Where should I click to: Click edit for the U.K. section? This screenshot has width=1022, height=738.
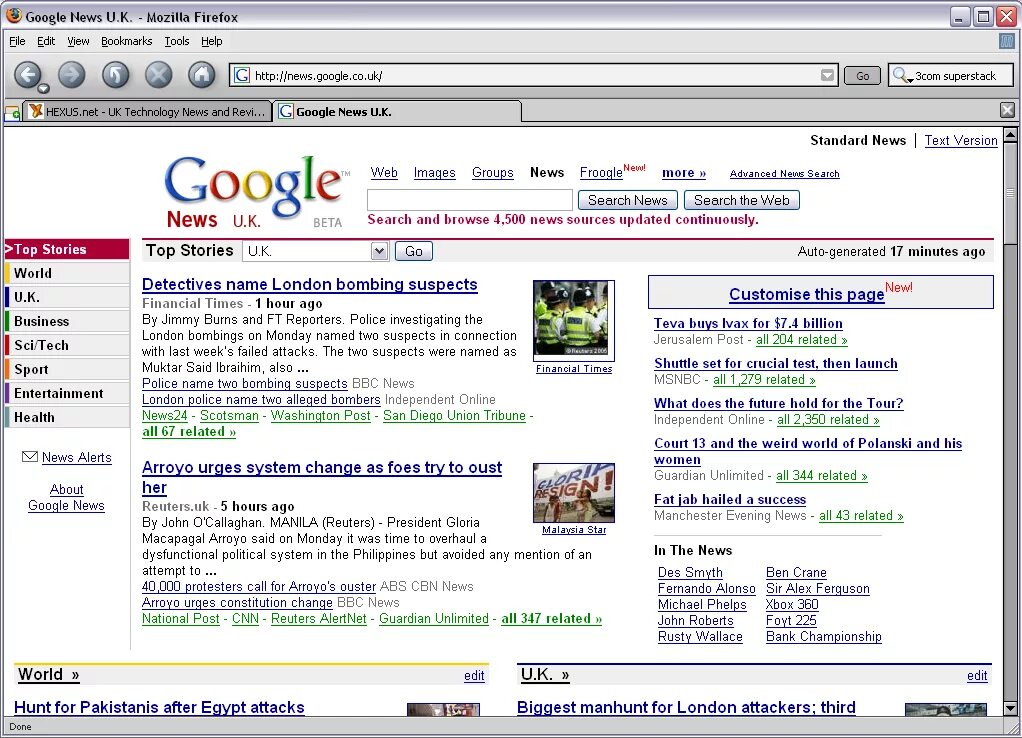click(977, 676)
